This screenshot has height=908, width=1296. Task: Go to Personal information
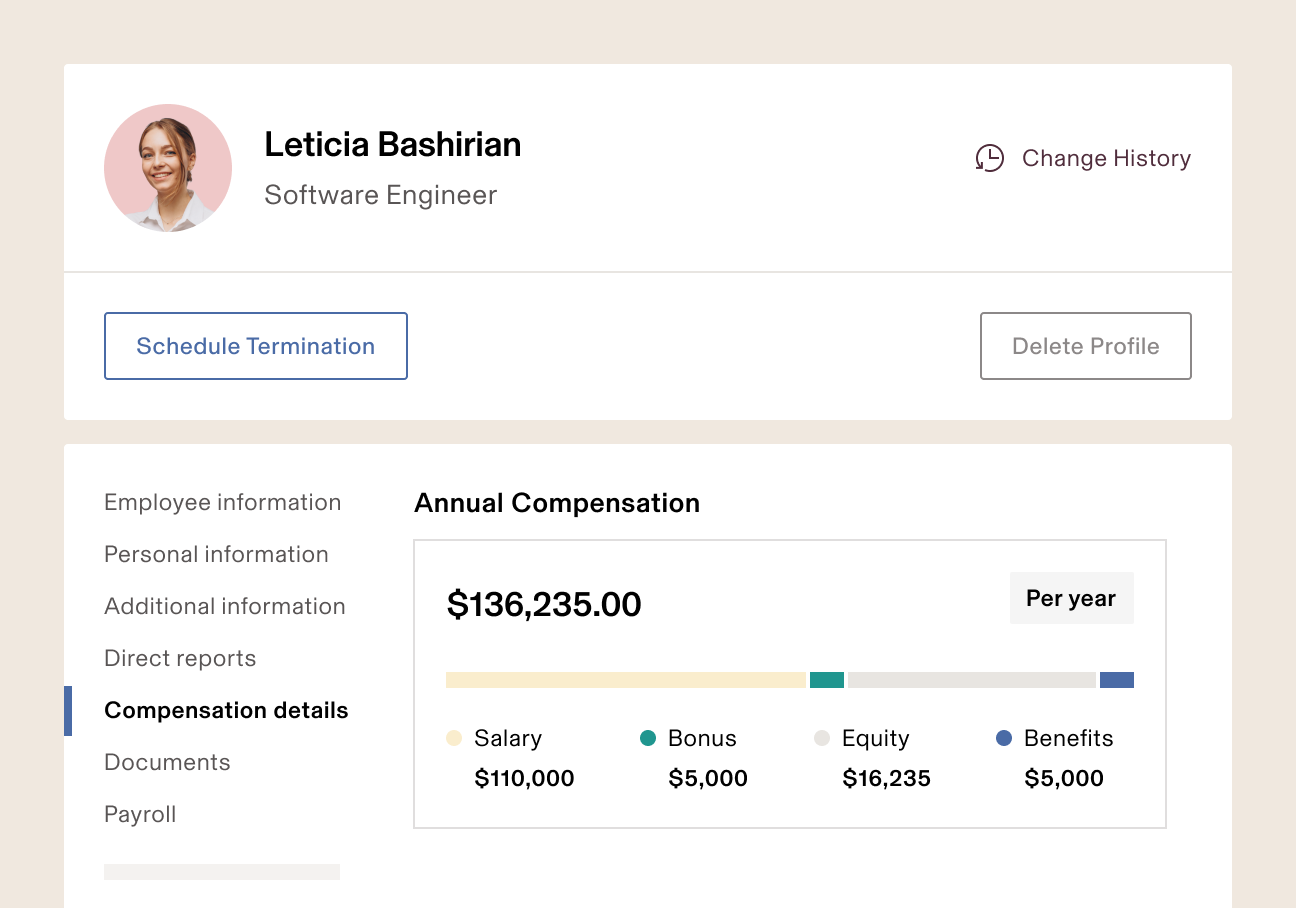pos(216,554)
